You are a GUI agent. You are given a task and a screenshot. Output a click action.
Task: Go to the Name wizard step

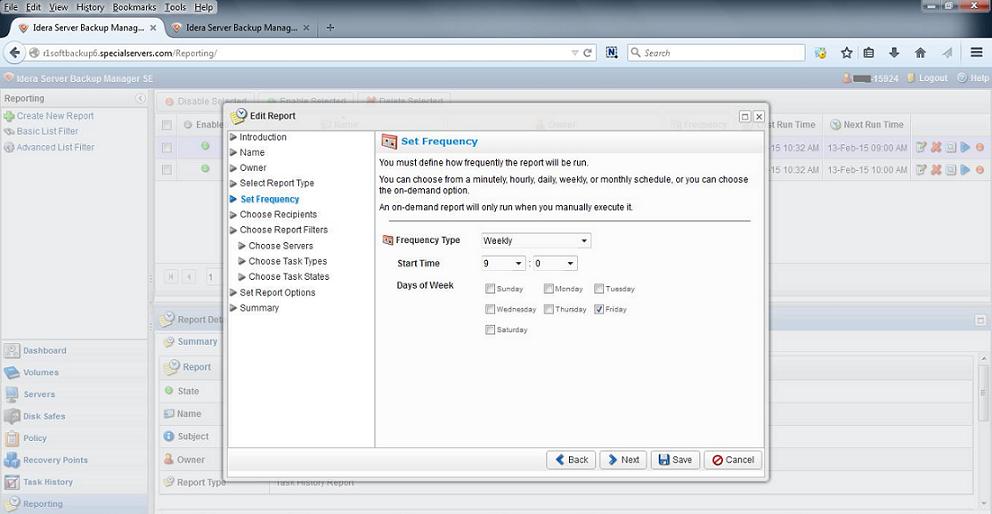coord(252,153)
